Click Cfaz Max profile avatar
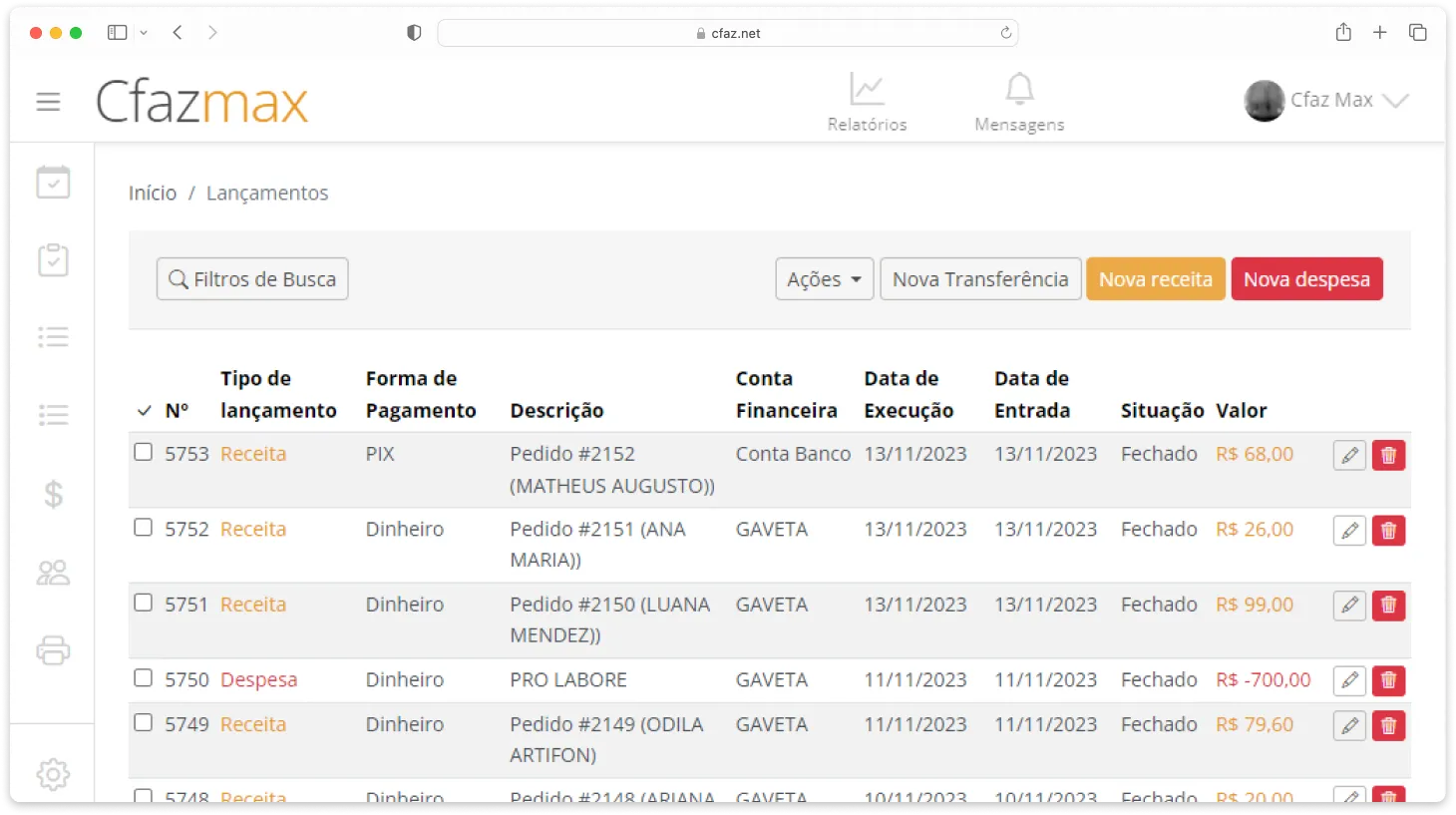1456x815 pixels. click(1265, 101)
